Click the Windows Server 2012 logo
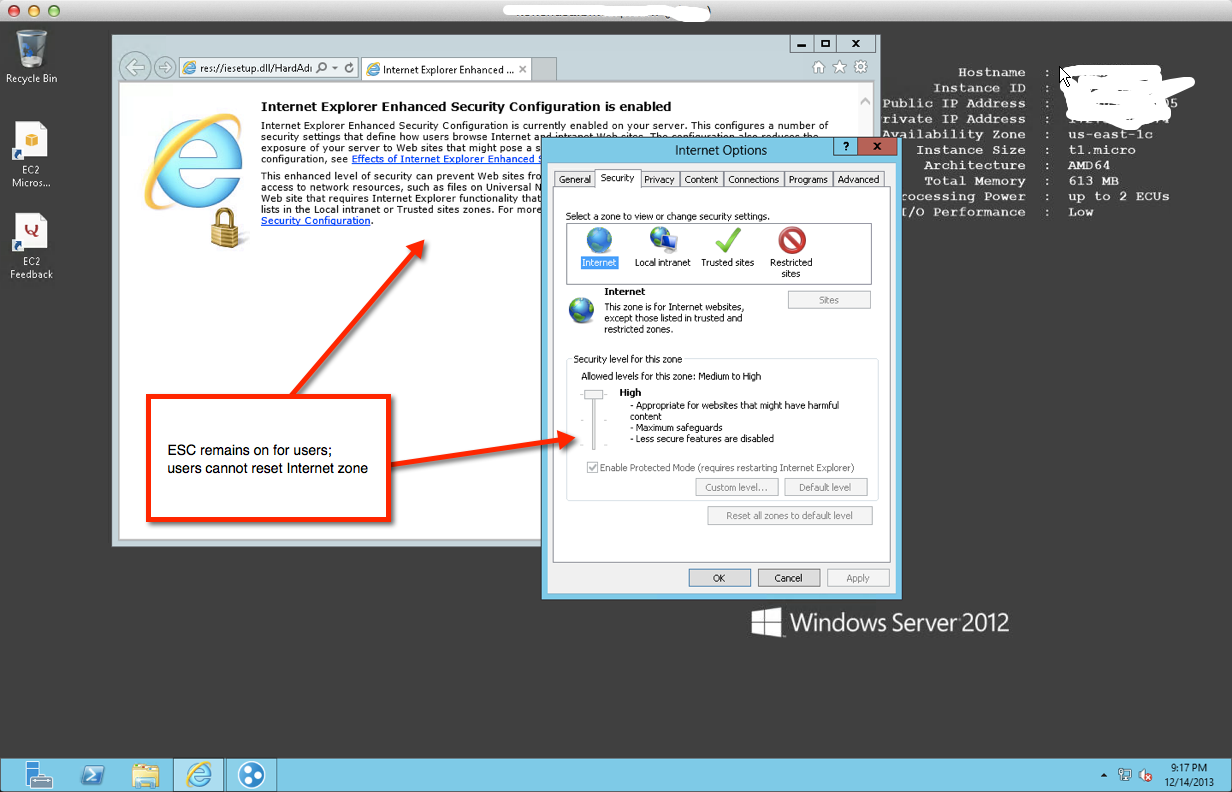The image size is (1232, 792). [x=880, y=623]
